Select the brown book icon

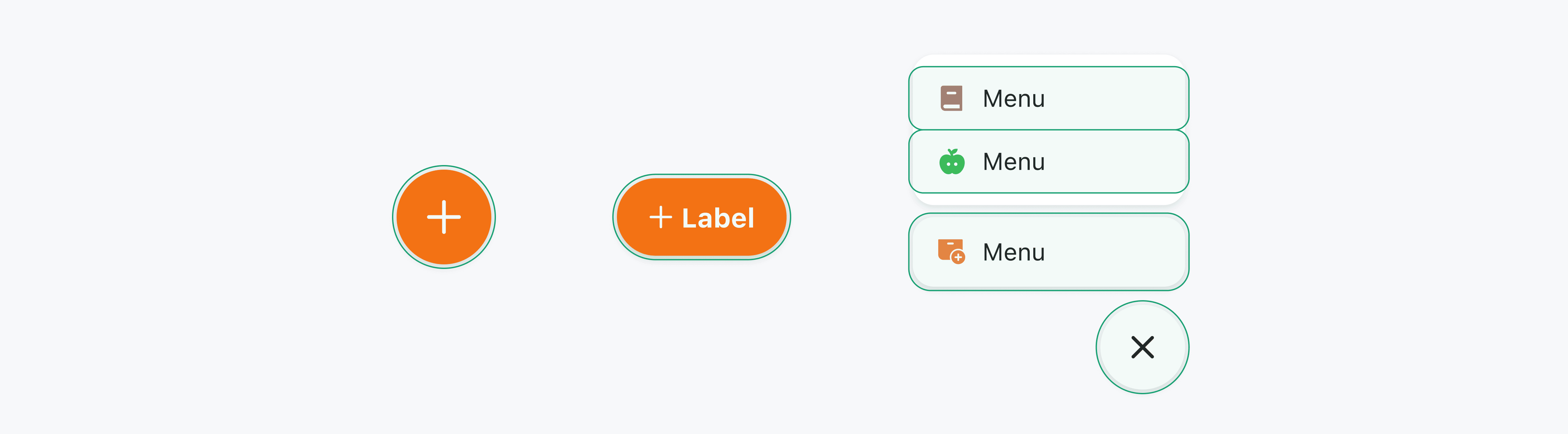951,98
